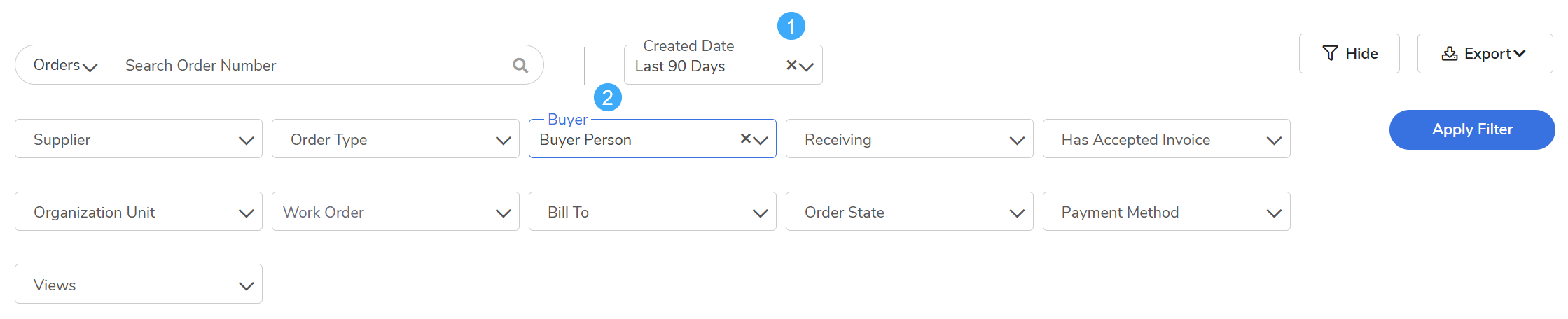Open the Orders search type dropdown
This screenshot has height=319, width=1568.
click(65, 65)
